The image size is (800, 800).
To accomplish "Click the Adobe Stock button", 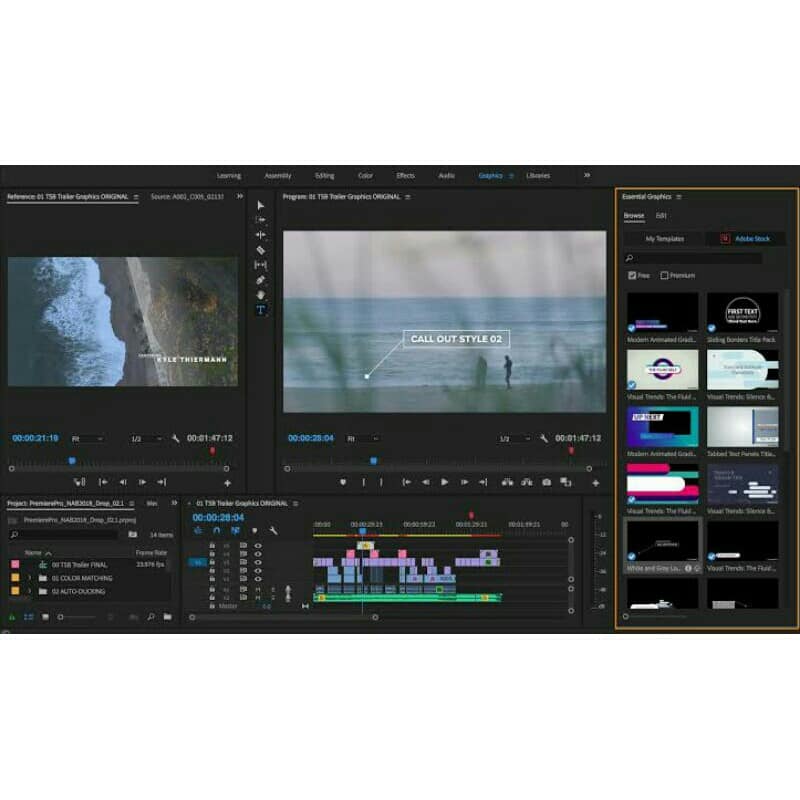I will point(745,239).
